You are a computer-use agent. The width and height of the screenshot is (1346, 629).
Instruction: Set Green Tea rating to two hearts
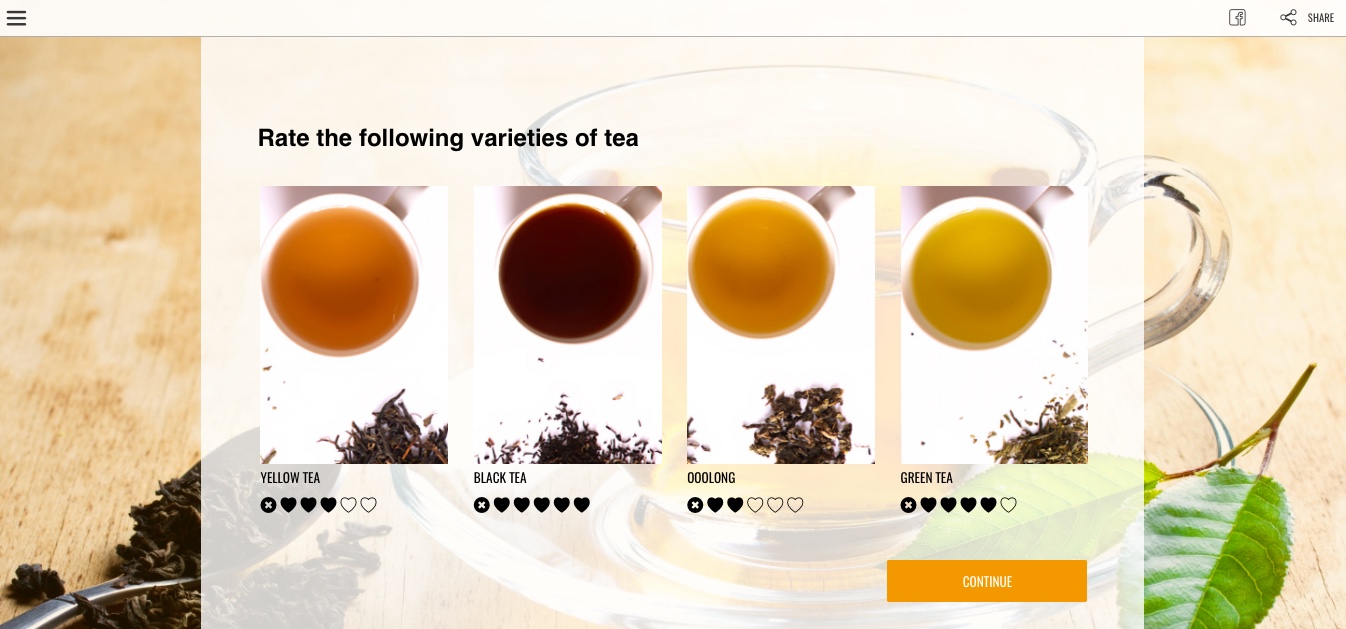[x=948, y=505]
